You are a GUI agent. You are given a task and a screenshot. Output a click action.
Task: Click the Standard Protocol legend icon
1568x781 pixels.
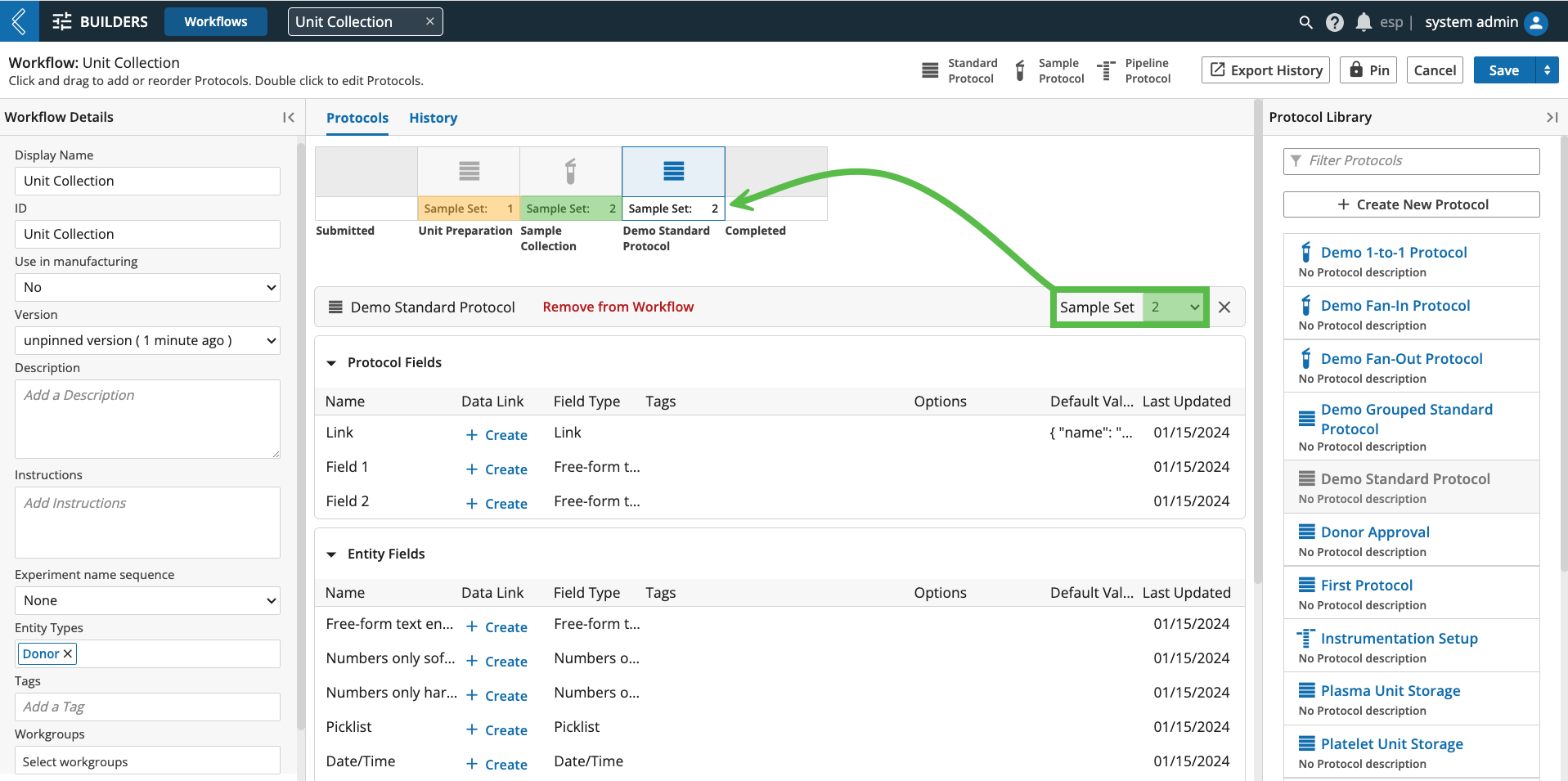(930, 70)
